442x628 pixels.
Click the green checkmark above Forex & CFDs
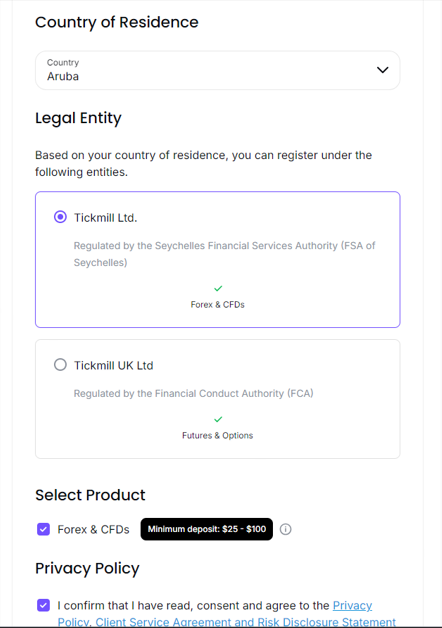218,288
